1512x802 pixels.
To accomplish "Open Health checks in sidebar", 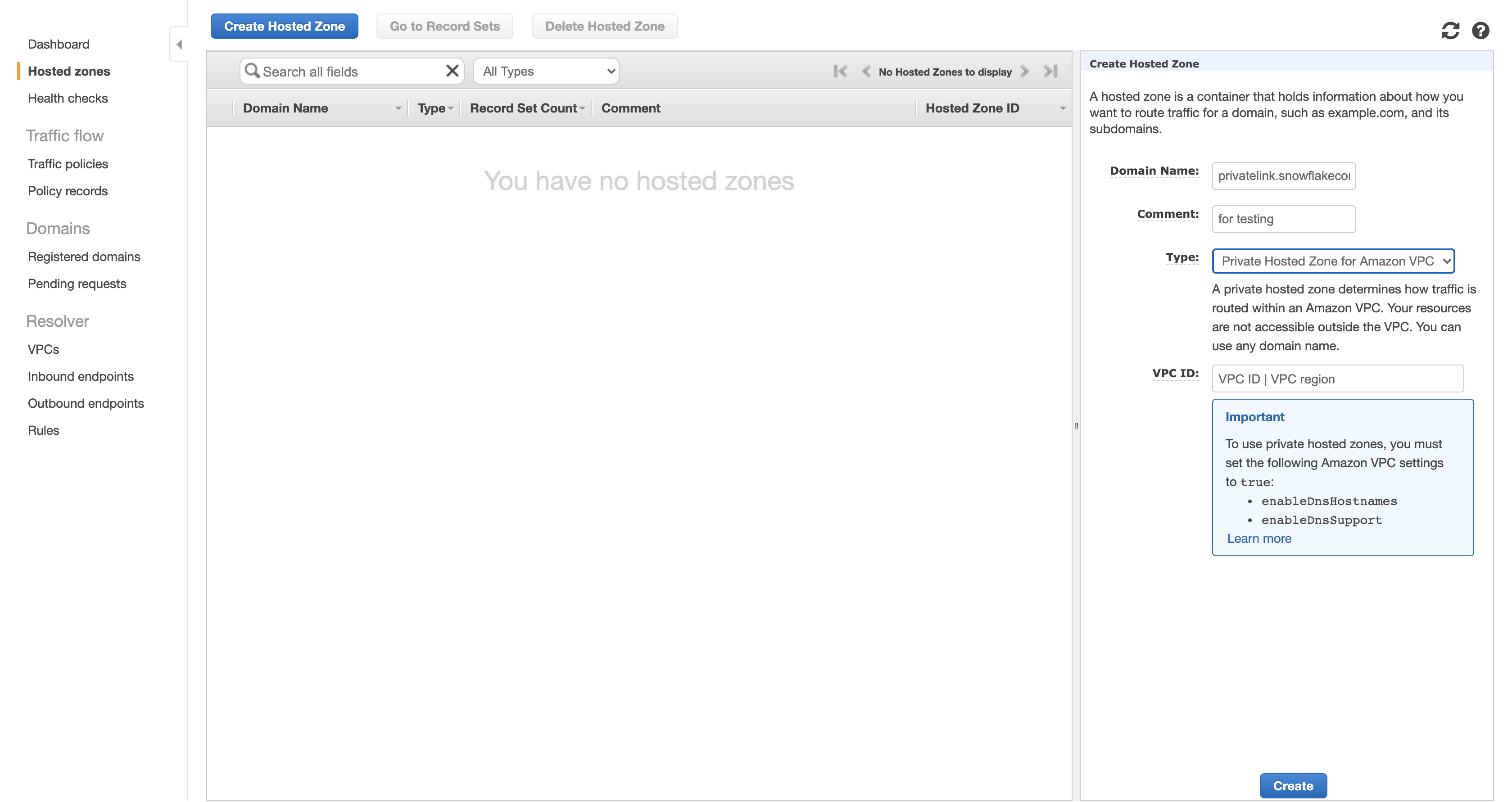I will 68,98.
